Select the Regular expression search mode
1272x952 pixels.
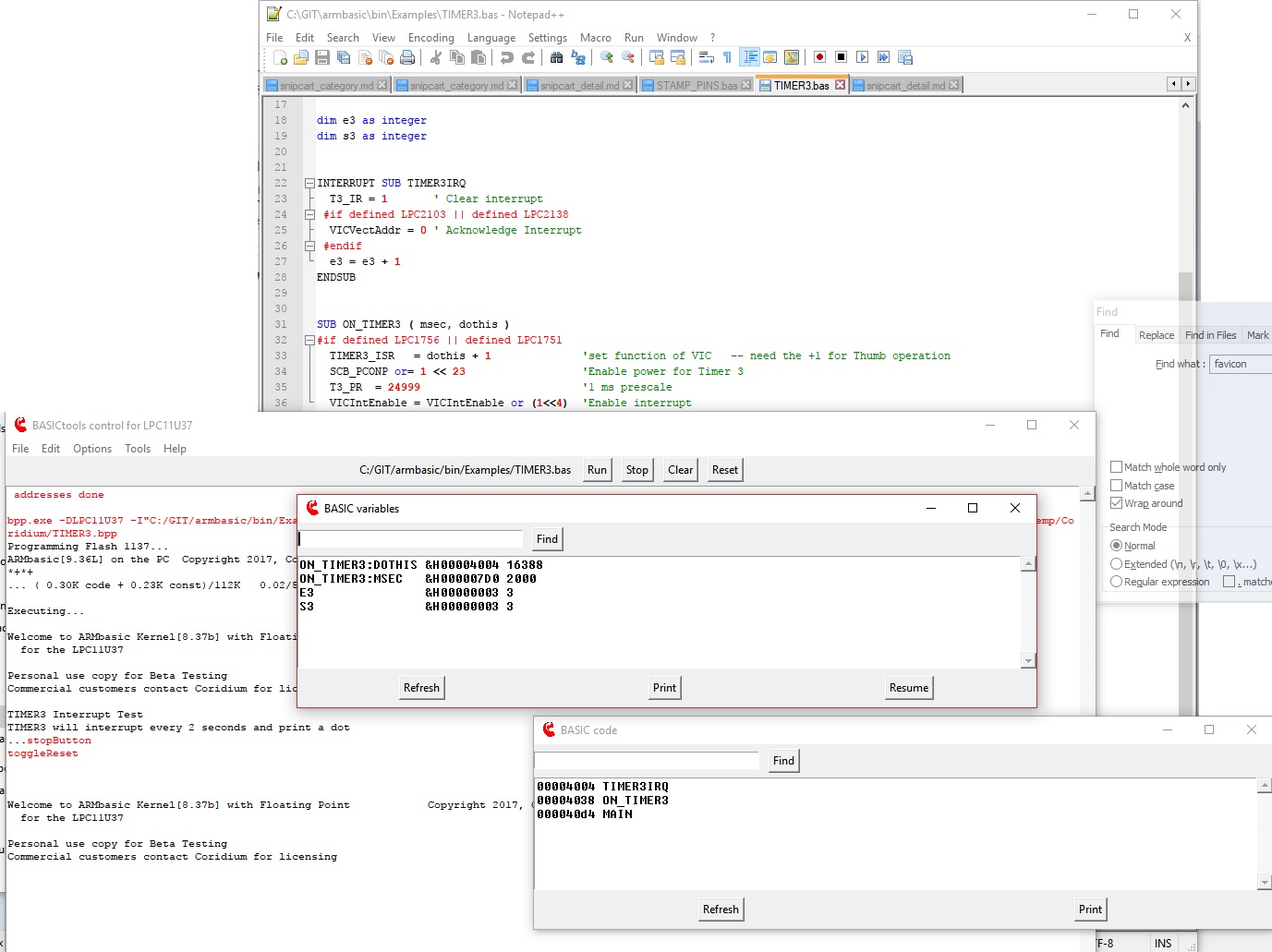tap(1117, 581)
